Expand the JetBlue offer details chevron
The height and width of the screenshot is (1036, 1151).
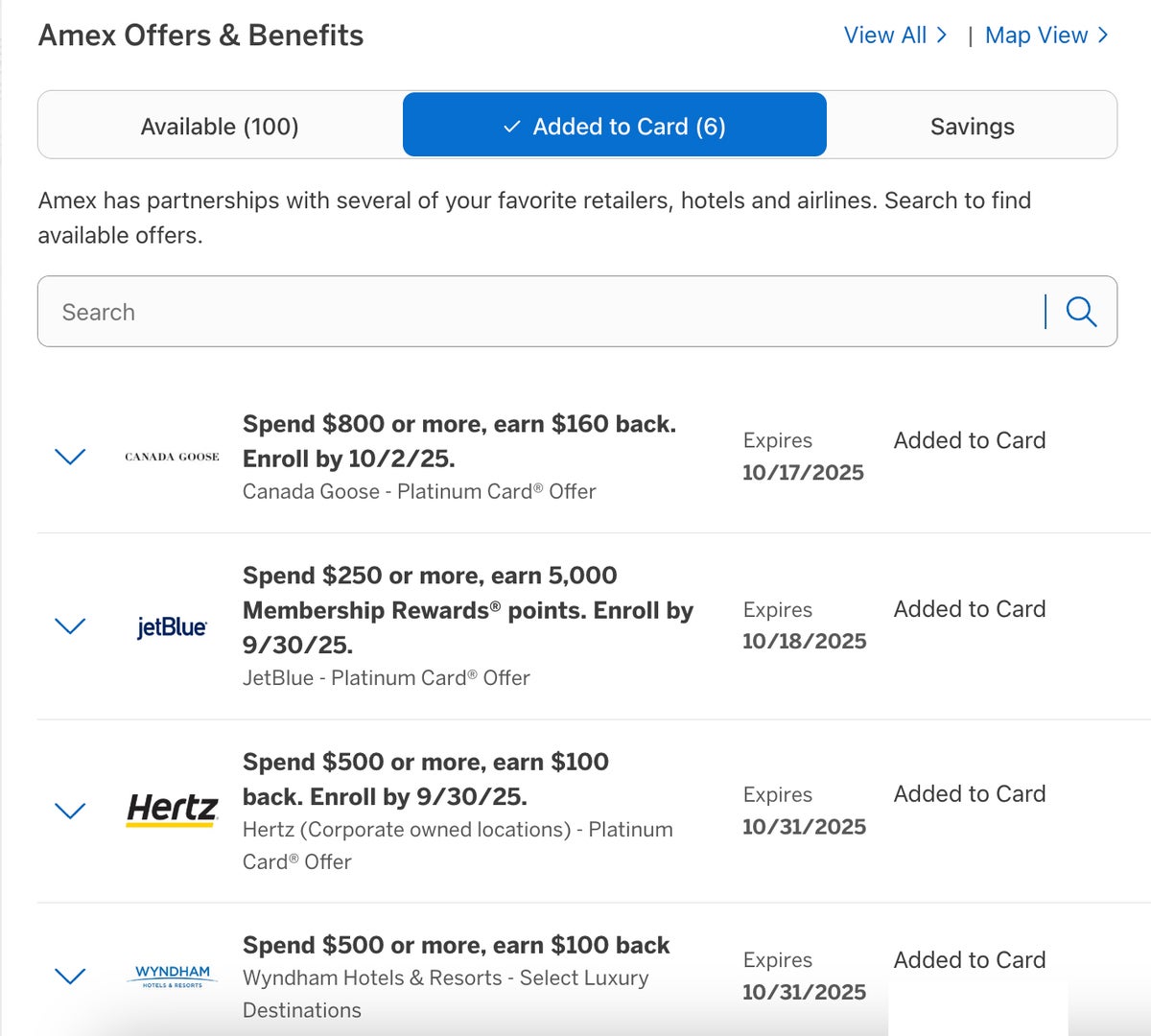71,626
